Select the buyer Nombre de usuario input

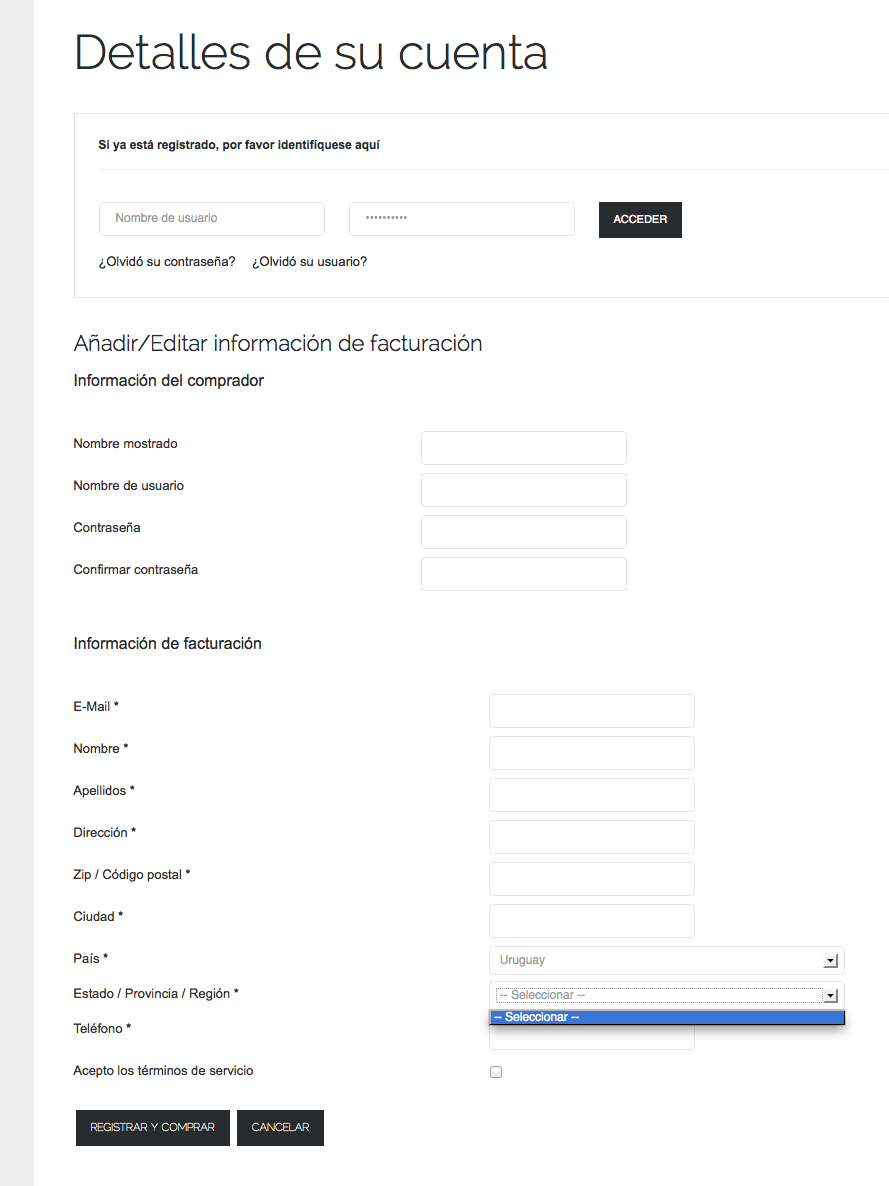click(x=524, y=490)
